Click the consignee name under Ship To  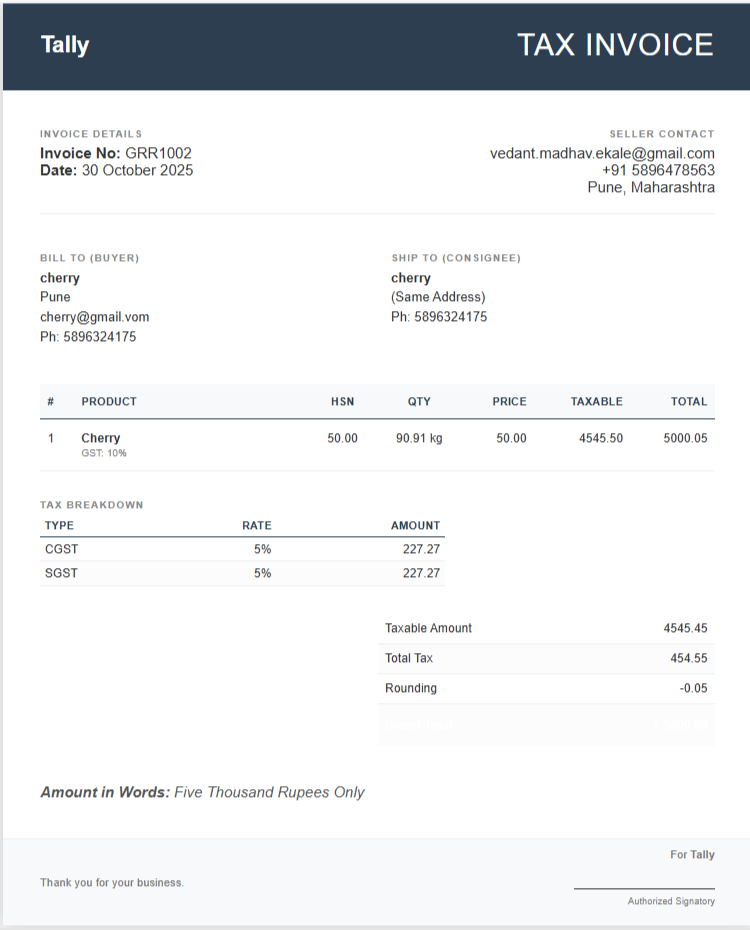411,278
